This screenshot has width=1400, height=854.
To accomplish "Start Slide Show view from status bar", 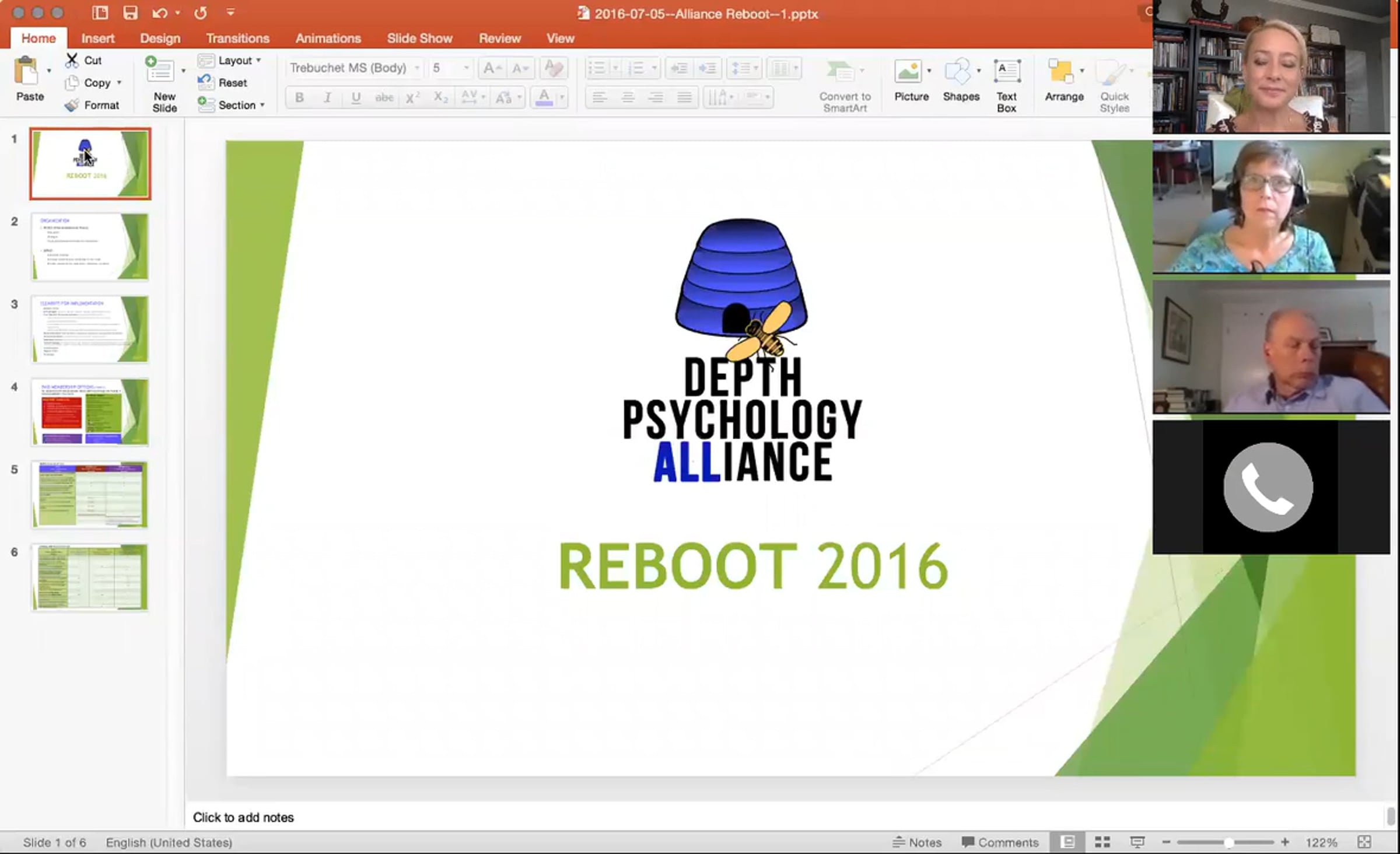I will click(x=1137, y=842).
